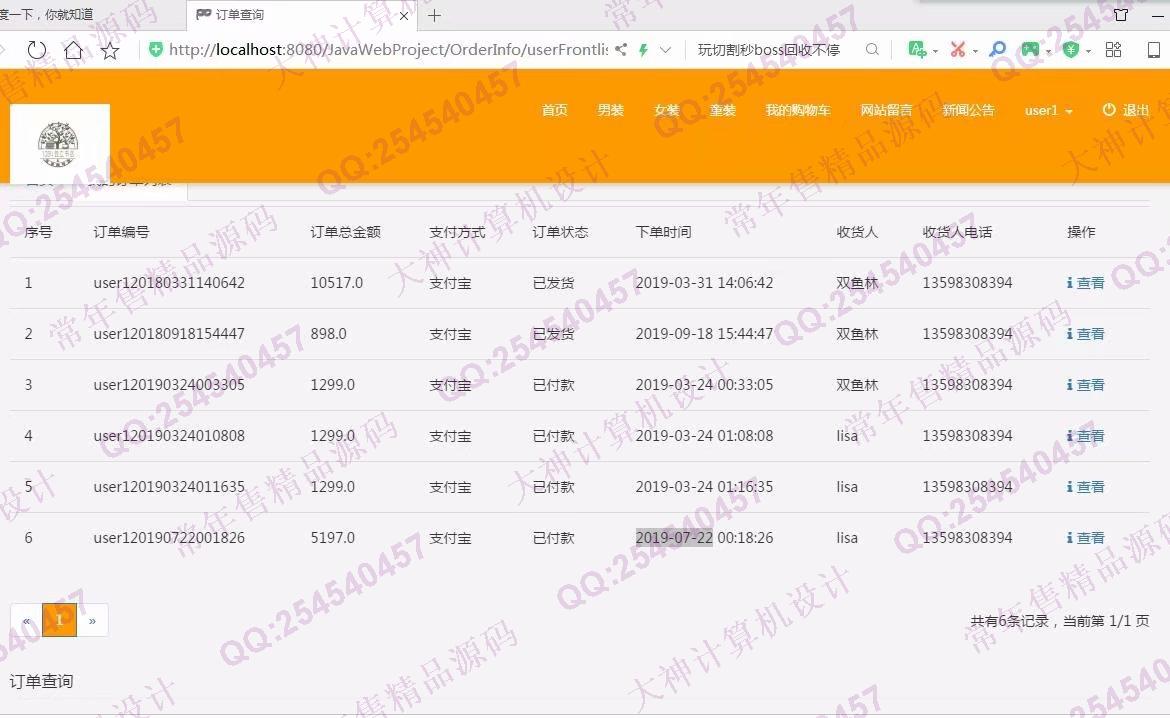This screenshot has width=1170, height=718.
Task: Click highlighted date 2019-07-22
Action: [x=674, y=537]
